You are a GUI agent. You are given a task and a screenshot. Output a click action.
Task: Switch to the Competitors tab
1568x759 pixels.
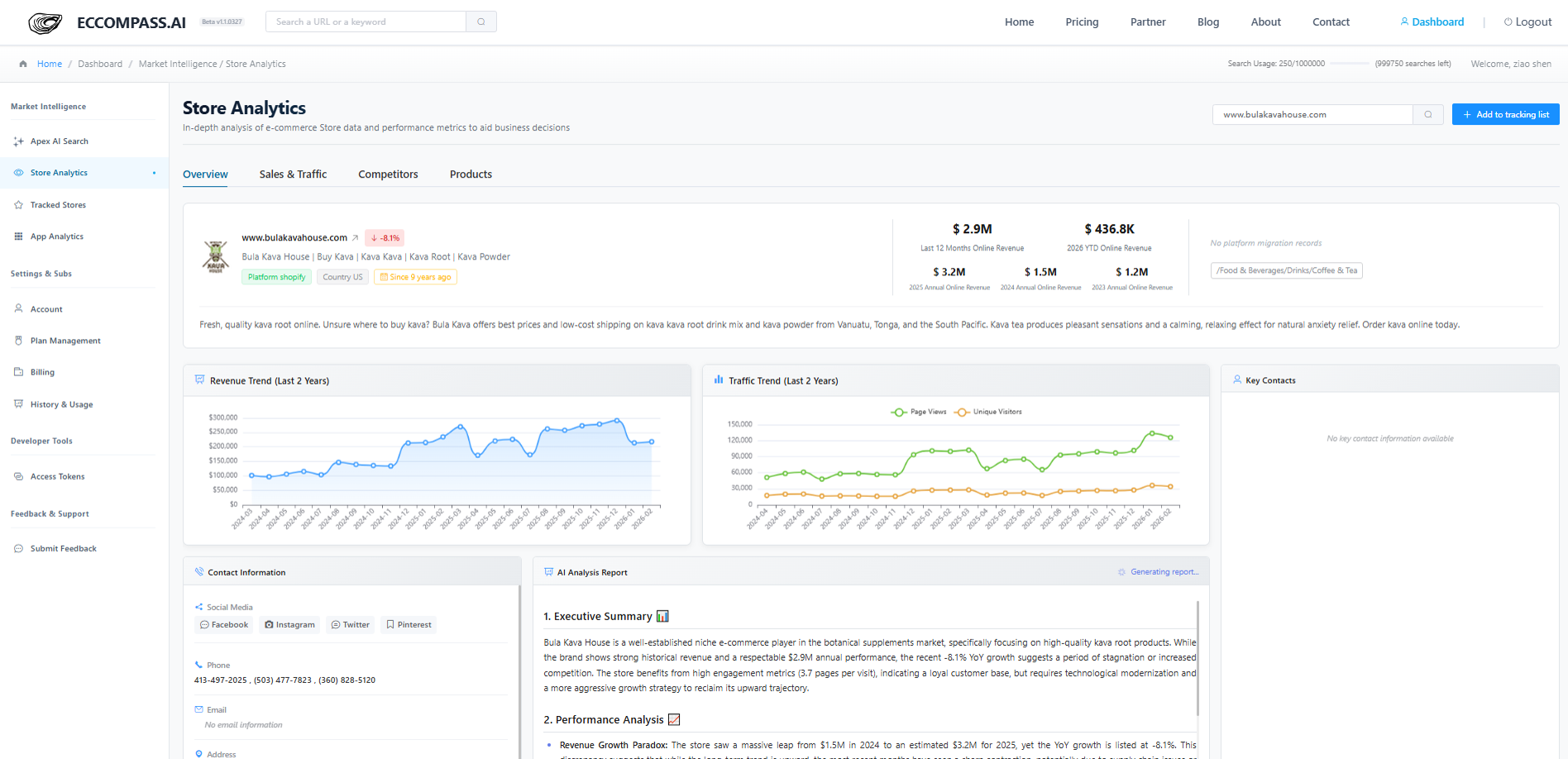[x=388, y=174]
